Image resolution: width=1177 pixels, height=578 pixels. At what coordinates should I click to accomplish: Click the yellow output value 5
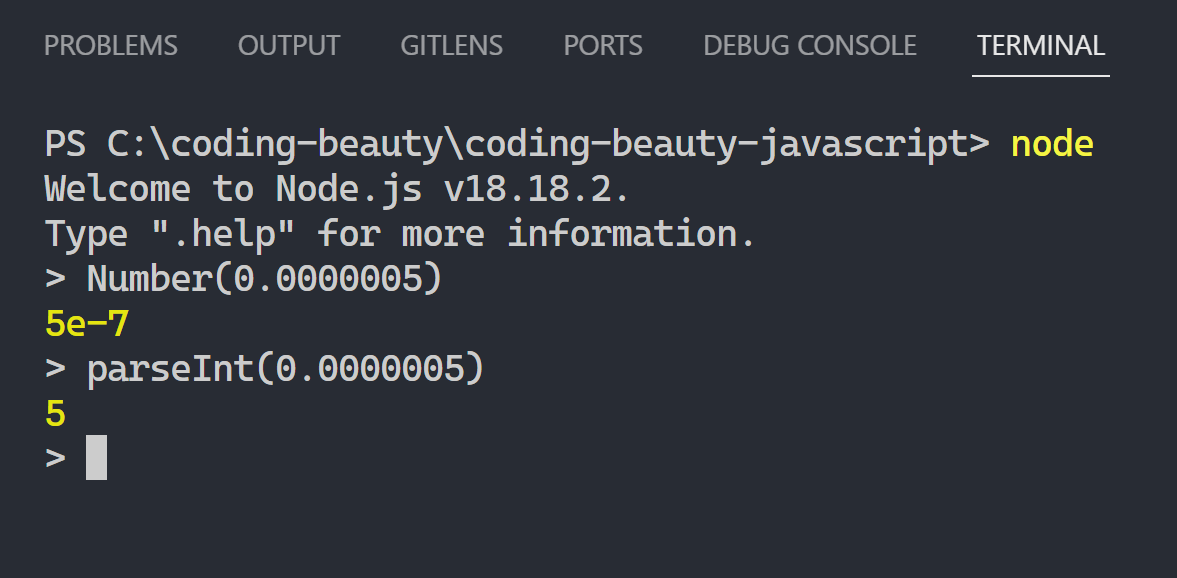(x=56, y=414)
